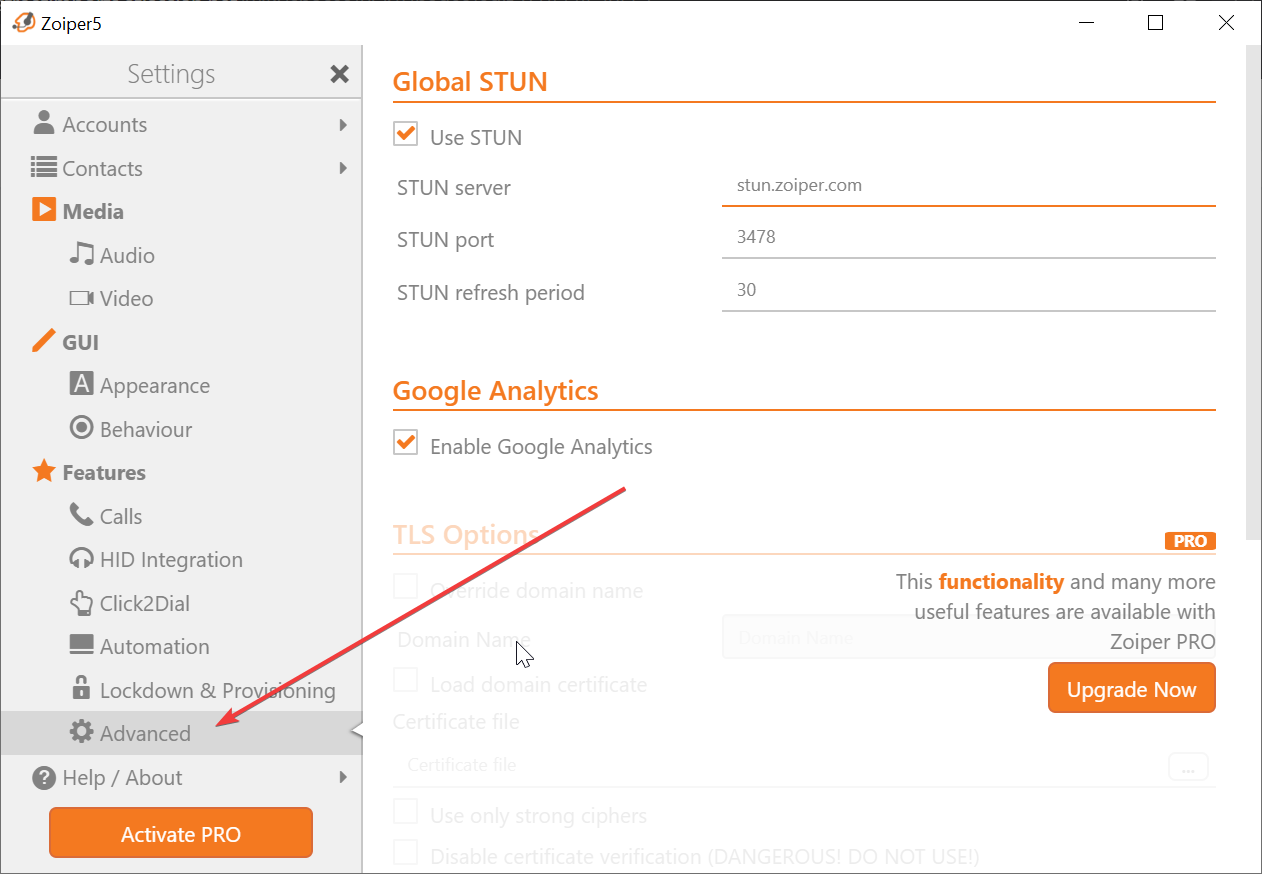Click the Zoiper5 logo in title bar

tap(23, 22)
